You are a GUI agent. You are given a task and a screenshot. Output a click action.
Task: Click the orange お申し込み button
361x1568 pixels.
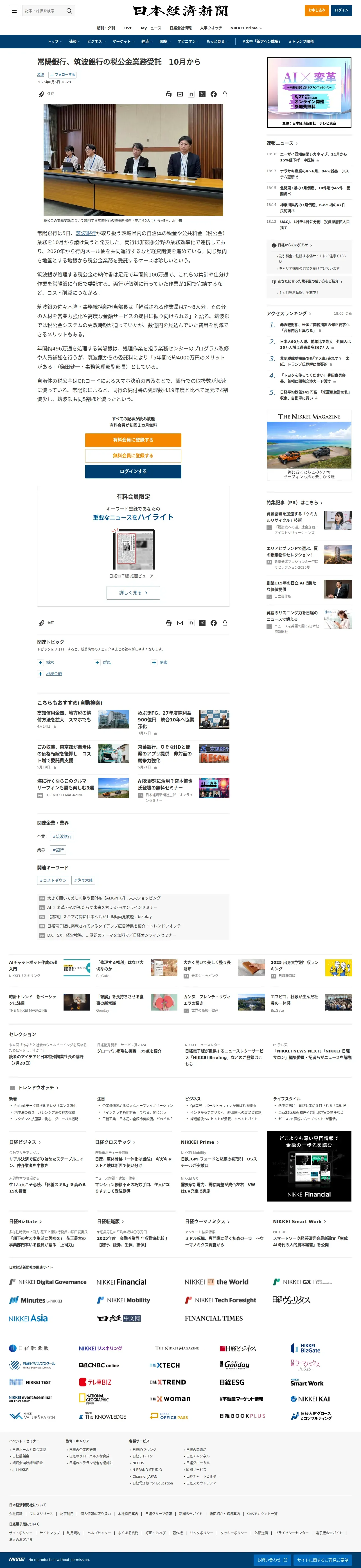(317, 10)
